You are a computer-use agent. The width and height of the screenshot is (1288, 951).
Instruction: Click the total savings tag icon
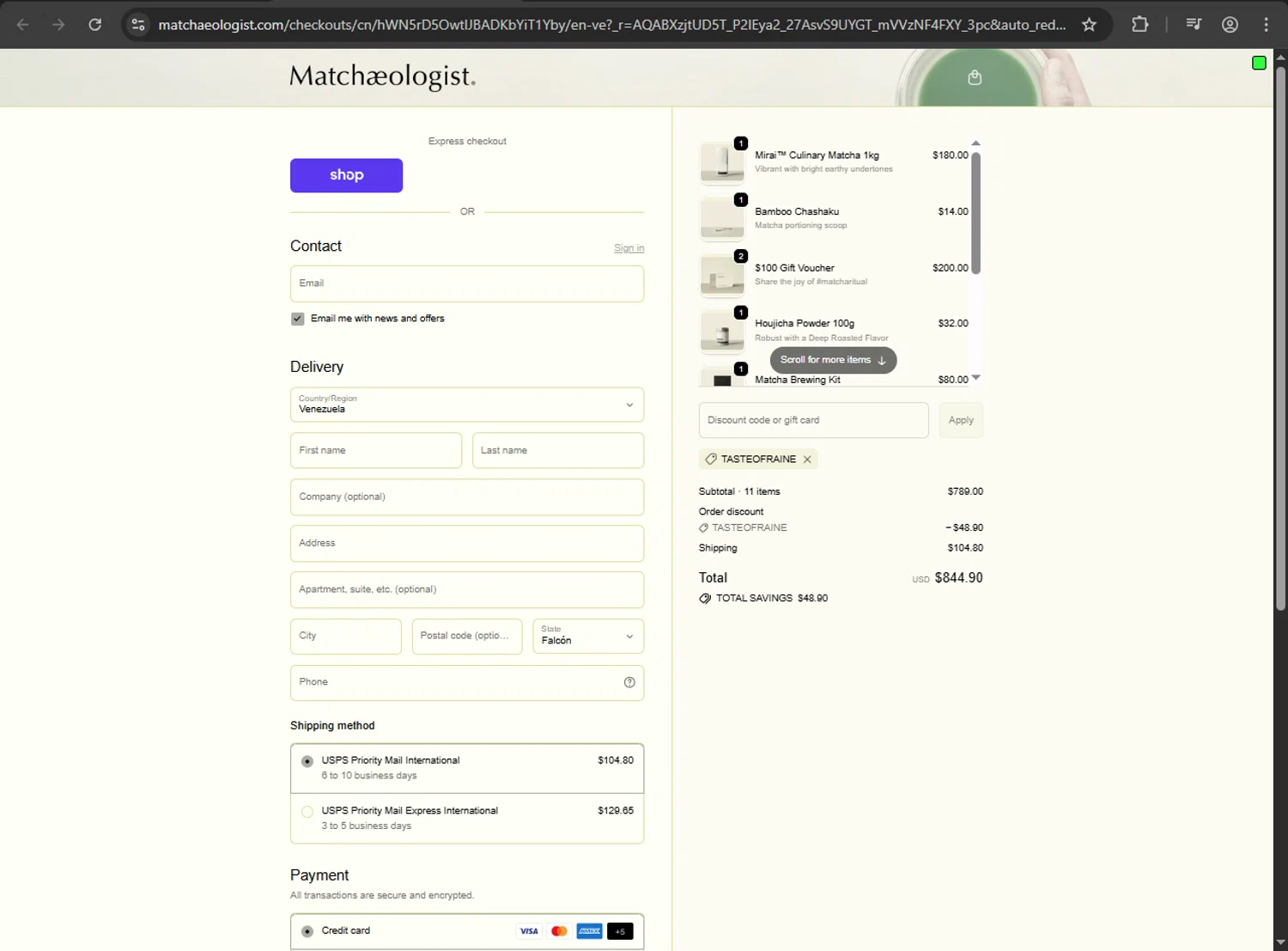point(705,599)
